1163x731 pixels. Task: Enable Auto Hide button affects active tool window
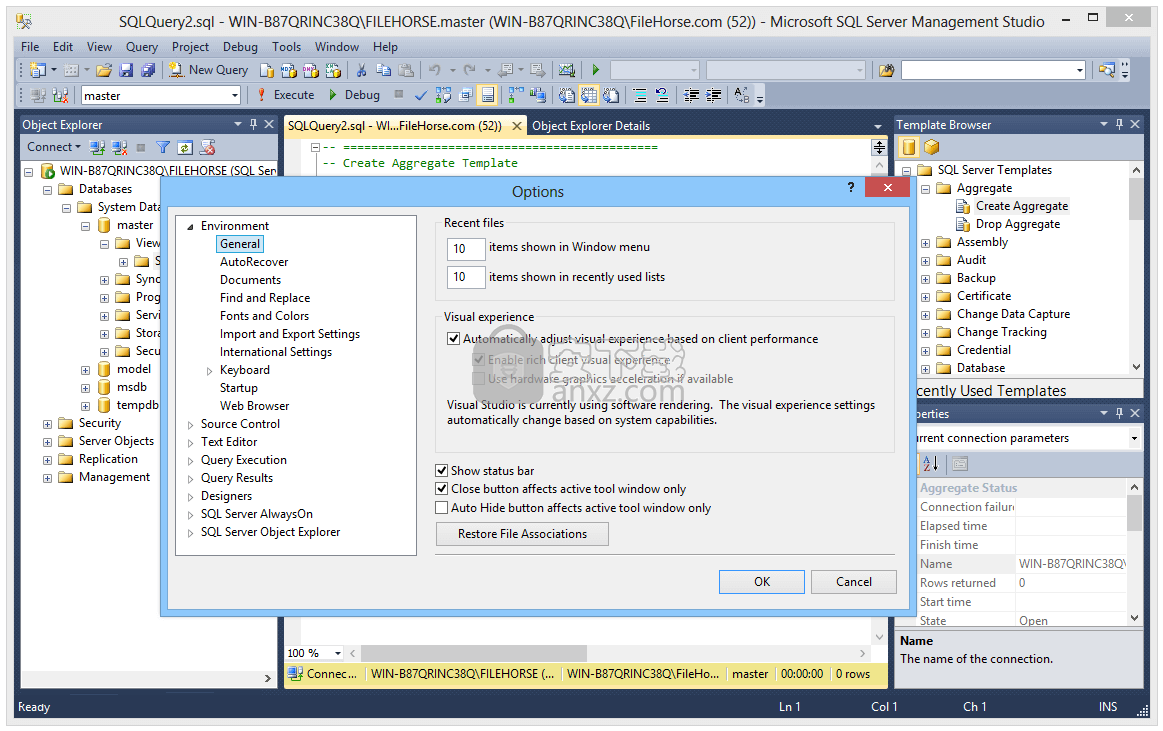441,508
